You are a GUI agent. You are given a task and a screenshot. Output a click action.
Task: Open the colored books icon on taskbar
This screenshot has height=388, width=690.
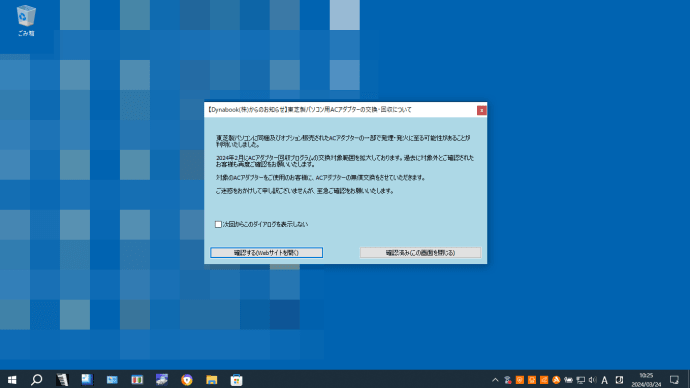click(137, 380)
